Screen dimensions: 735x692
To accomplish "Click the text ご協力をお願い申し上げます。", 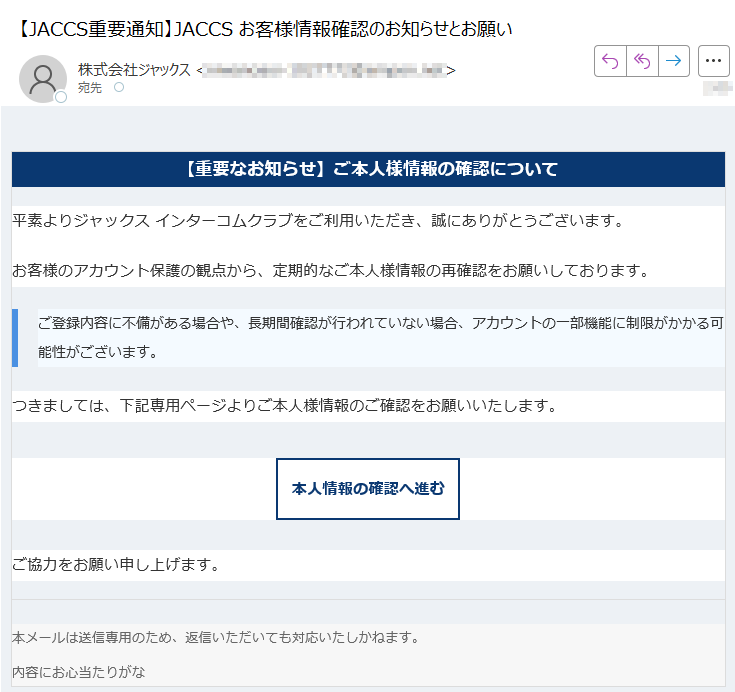I will 116,564.
